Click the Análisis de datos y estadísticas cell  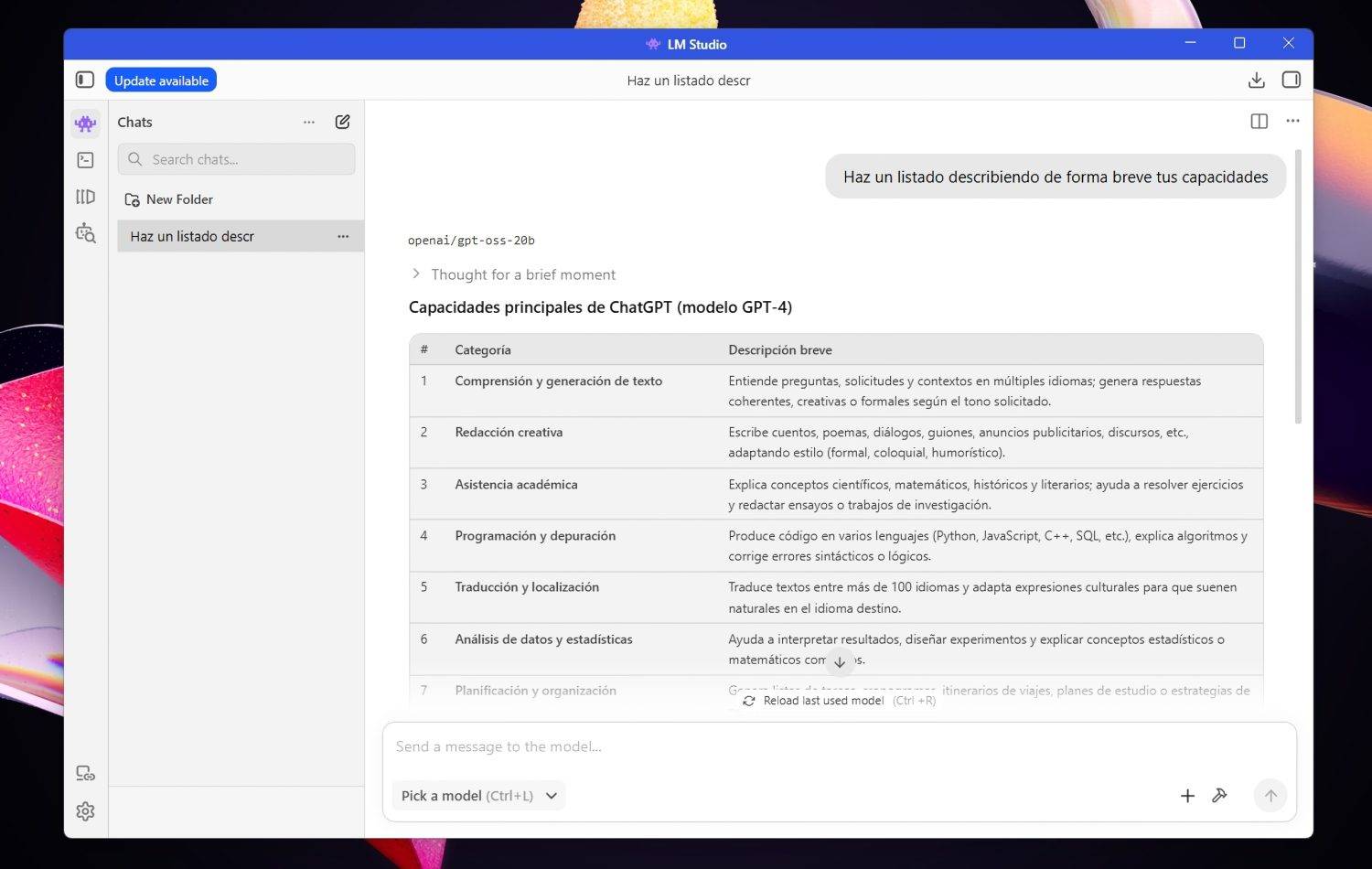543,638
